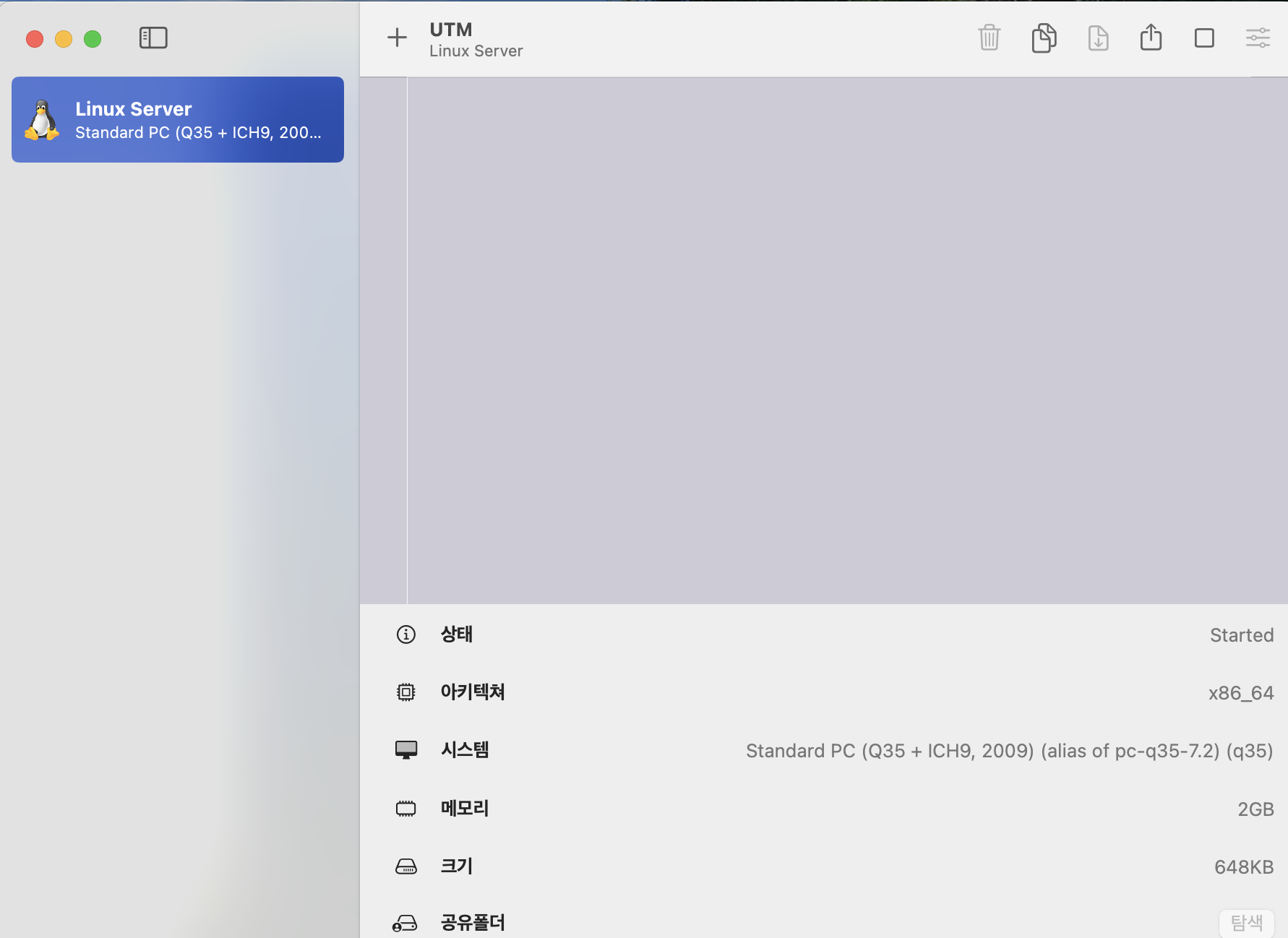Click the info icon next to 상태
Screen dimensions: 1288x938
tap(406, 634)
